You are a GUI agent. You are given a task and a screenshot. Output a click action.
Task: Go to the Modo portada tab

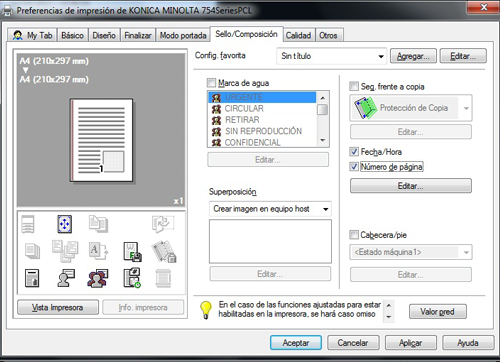[183, 35]
